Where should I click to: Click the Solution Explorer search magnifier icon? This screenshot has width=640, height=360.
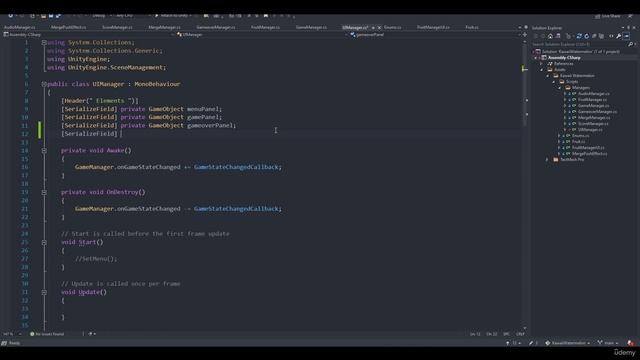pos(631,44)
